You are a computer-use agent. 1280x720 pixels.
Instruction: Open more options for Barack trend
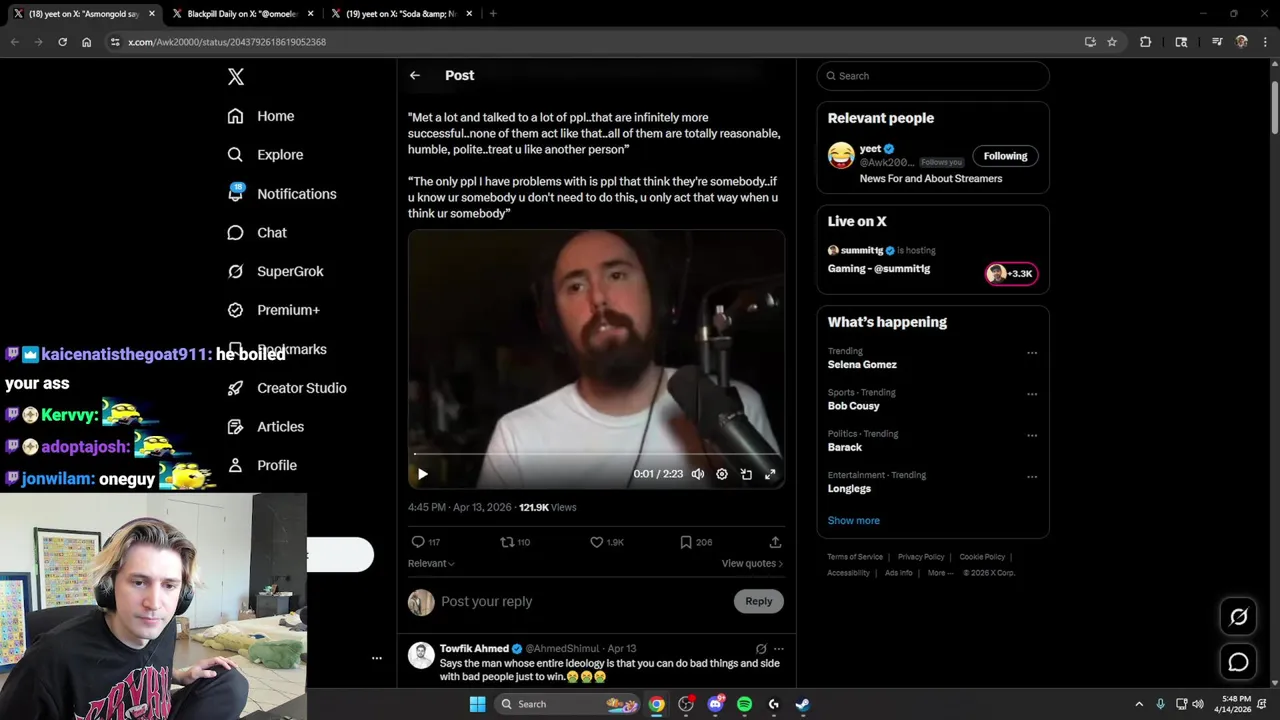coord(1032,436)
